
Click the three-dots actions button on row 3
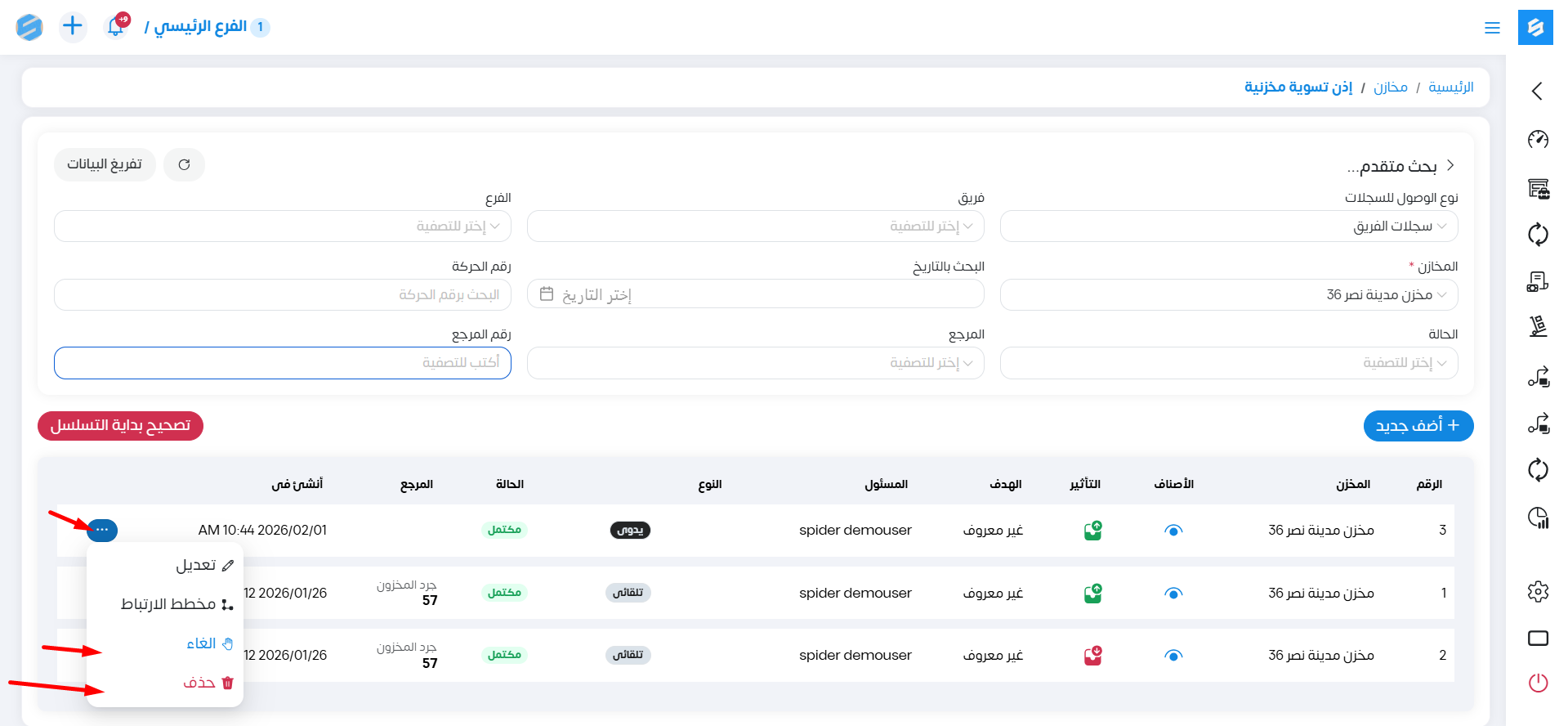tap(102, 530)
